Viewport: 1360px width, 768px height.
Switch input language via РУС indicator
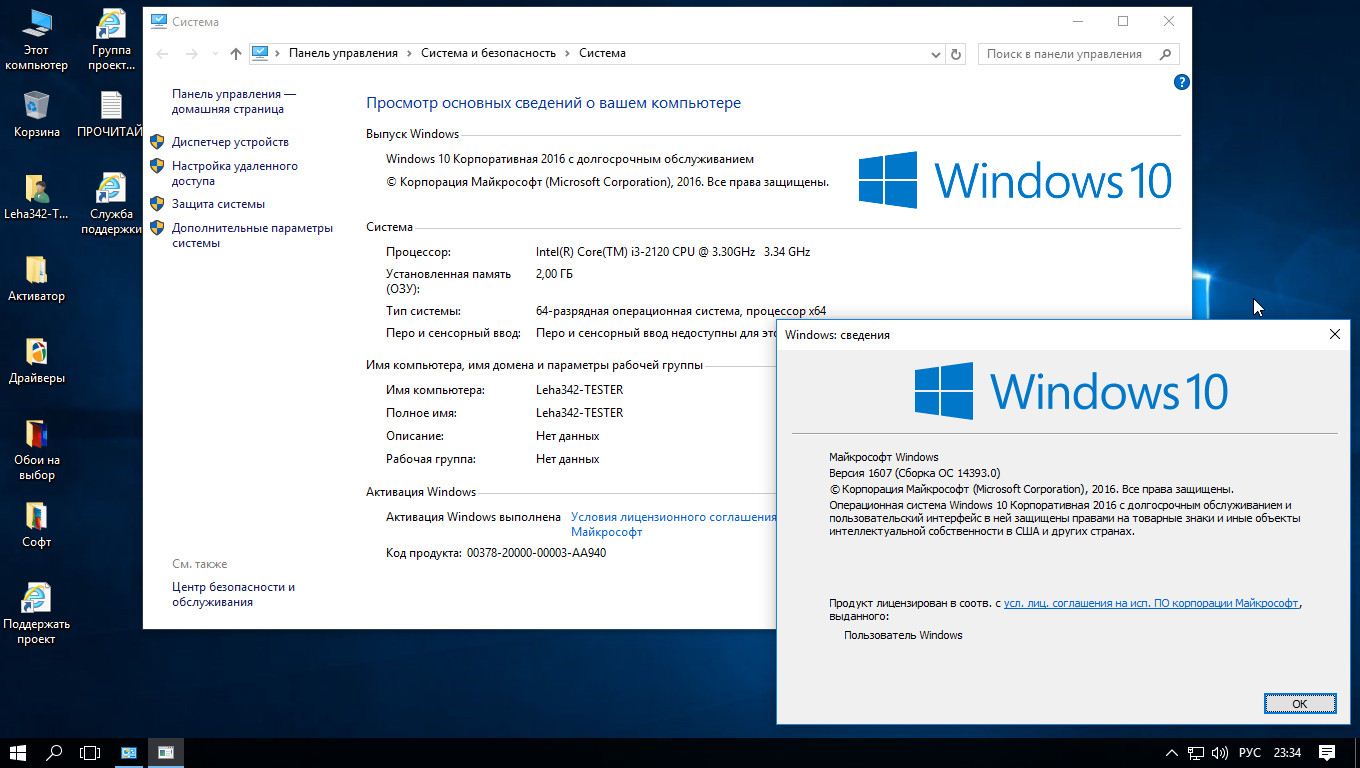click(1250, 752)
